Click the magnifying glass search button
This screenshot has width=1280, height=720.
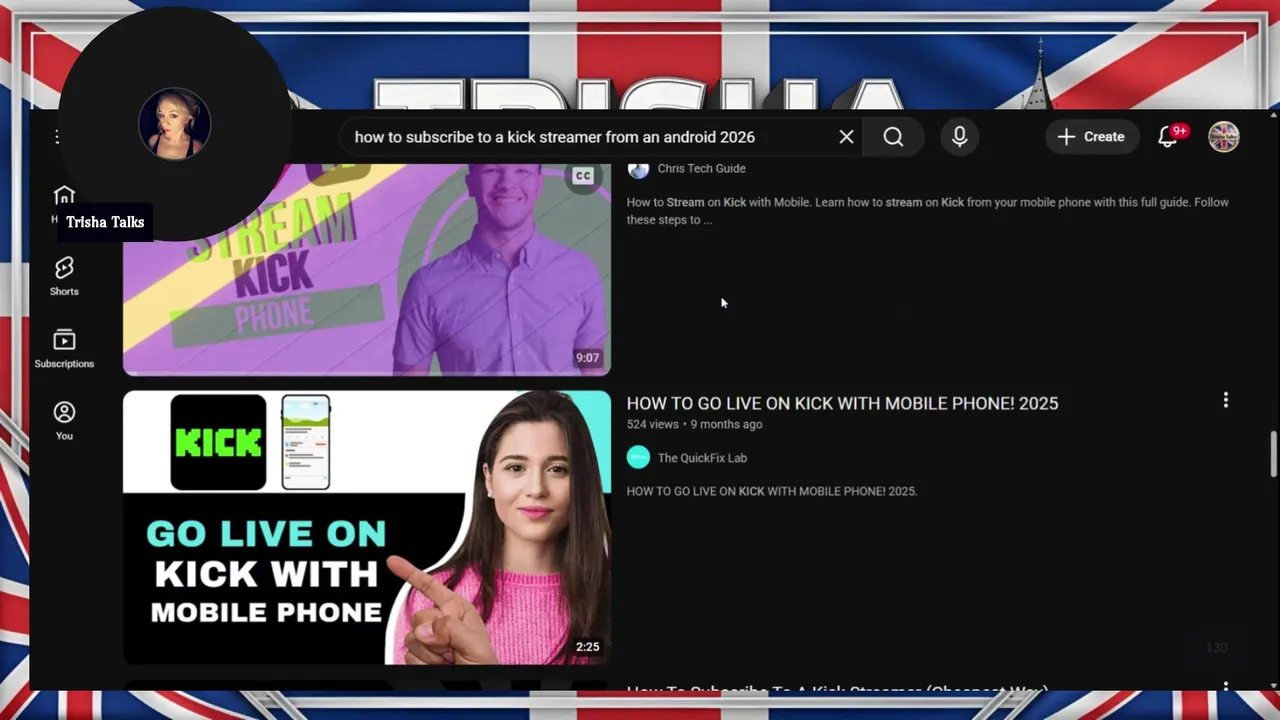tap(893, 137)
